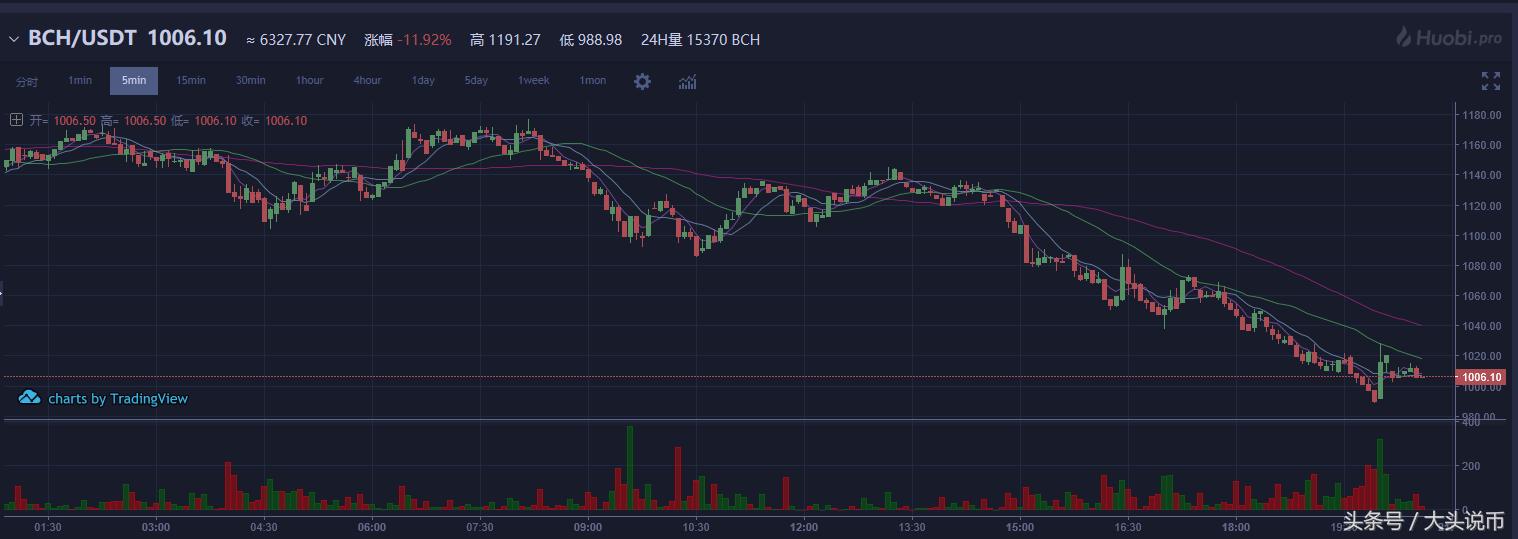
Task: Select the 1mon interval
Action: click(592, 81)
